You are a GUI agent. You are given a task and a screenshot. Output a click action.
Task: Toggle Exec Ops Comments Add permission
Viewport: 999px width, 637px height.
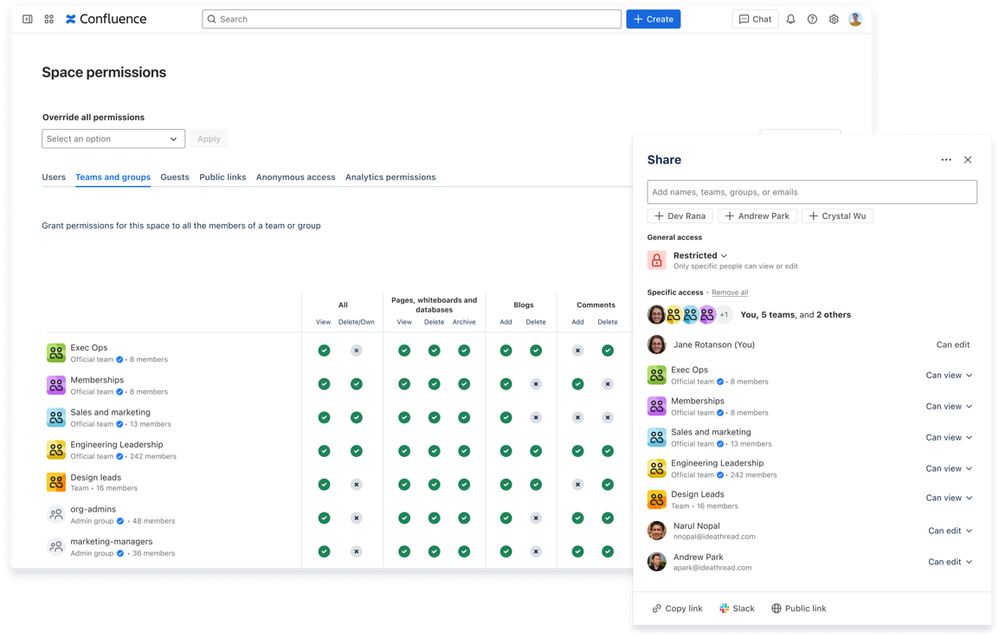(577, 350)
